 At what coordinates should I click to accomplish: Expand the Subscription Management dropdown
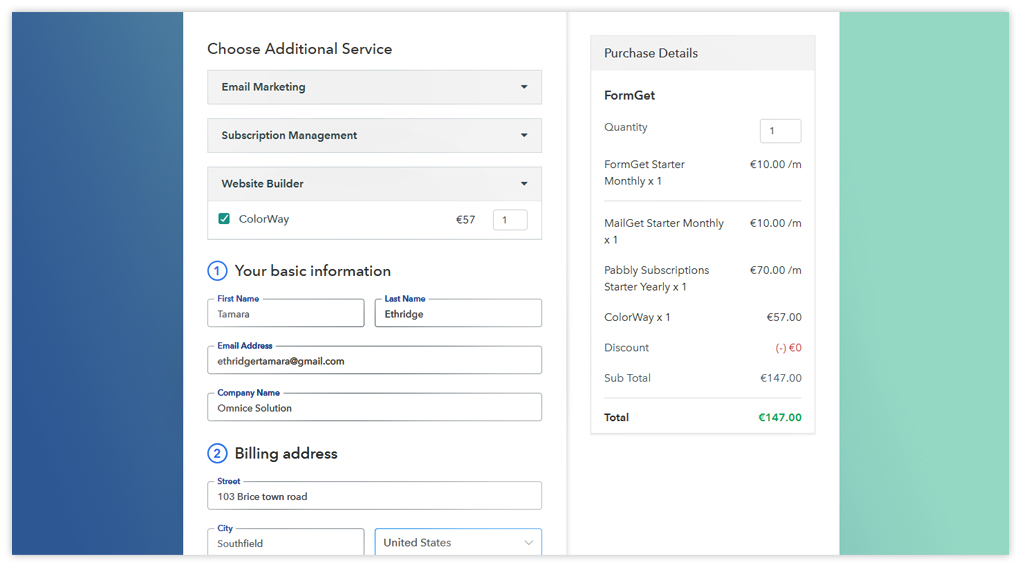click(x=374, y=135)
